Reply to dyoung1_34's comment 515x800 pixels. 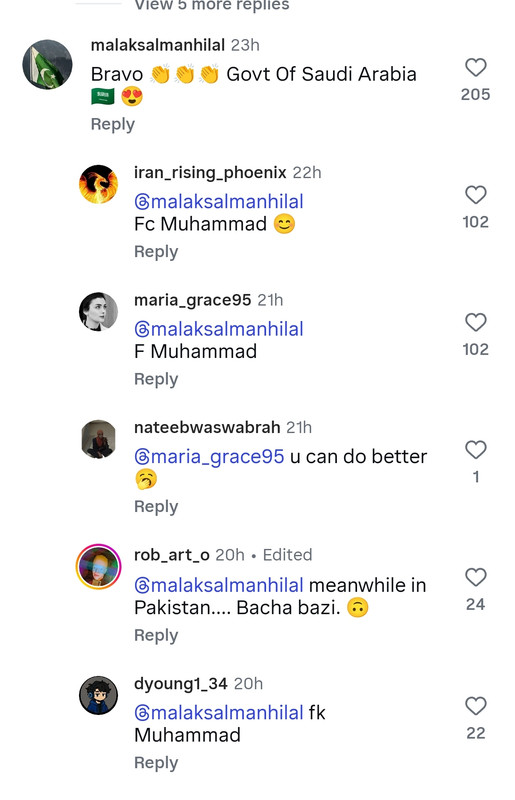(x=156, y=763)
